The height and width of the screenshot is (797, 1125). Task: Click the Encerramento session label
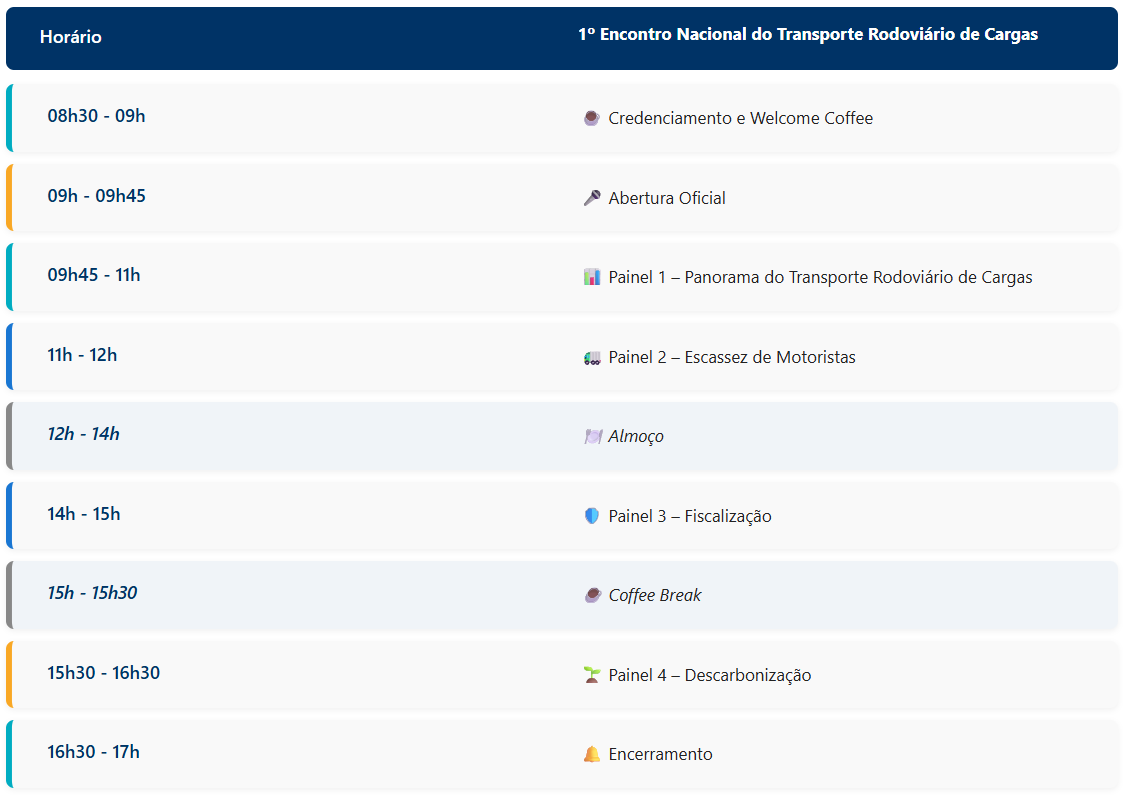(x=660, y=754)
